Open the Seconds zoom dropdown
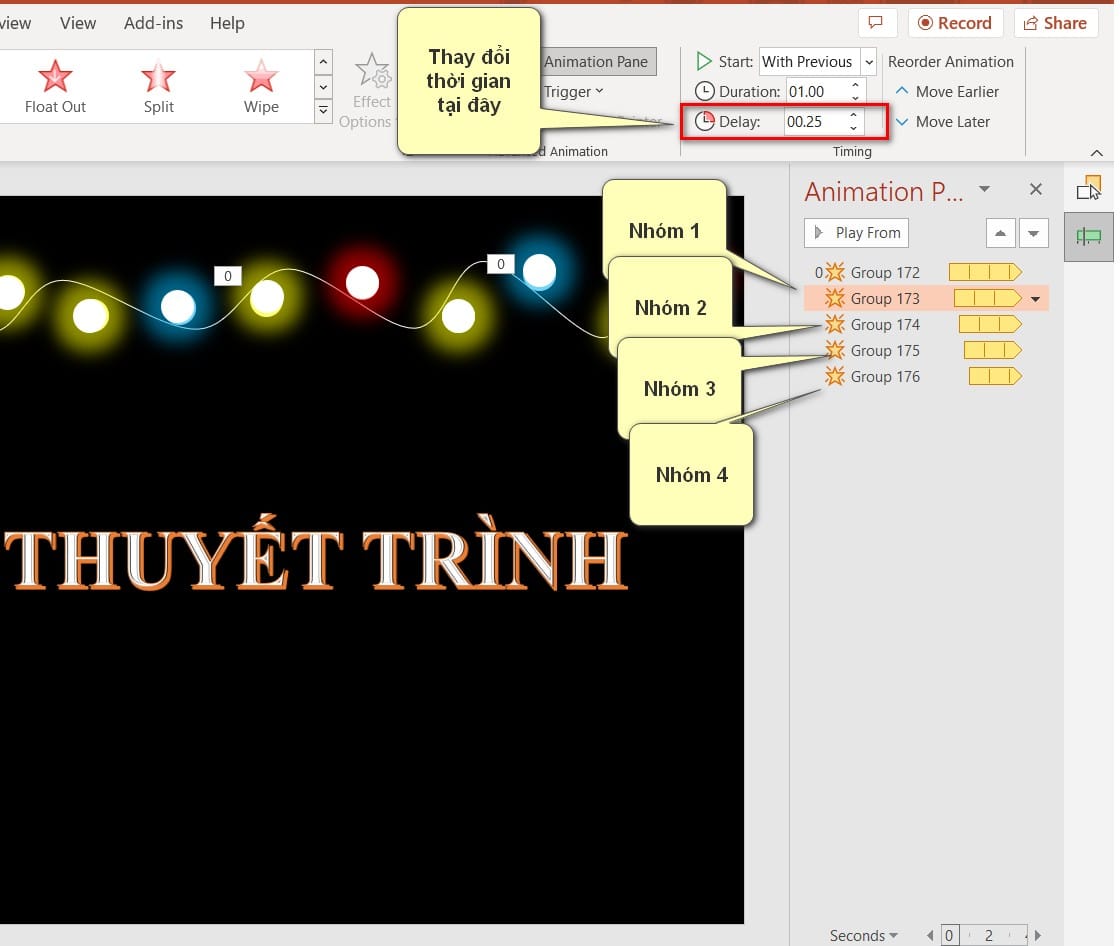Viewport: 1120px width, 946px height. click(x=863, y=935)
